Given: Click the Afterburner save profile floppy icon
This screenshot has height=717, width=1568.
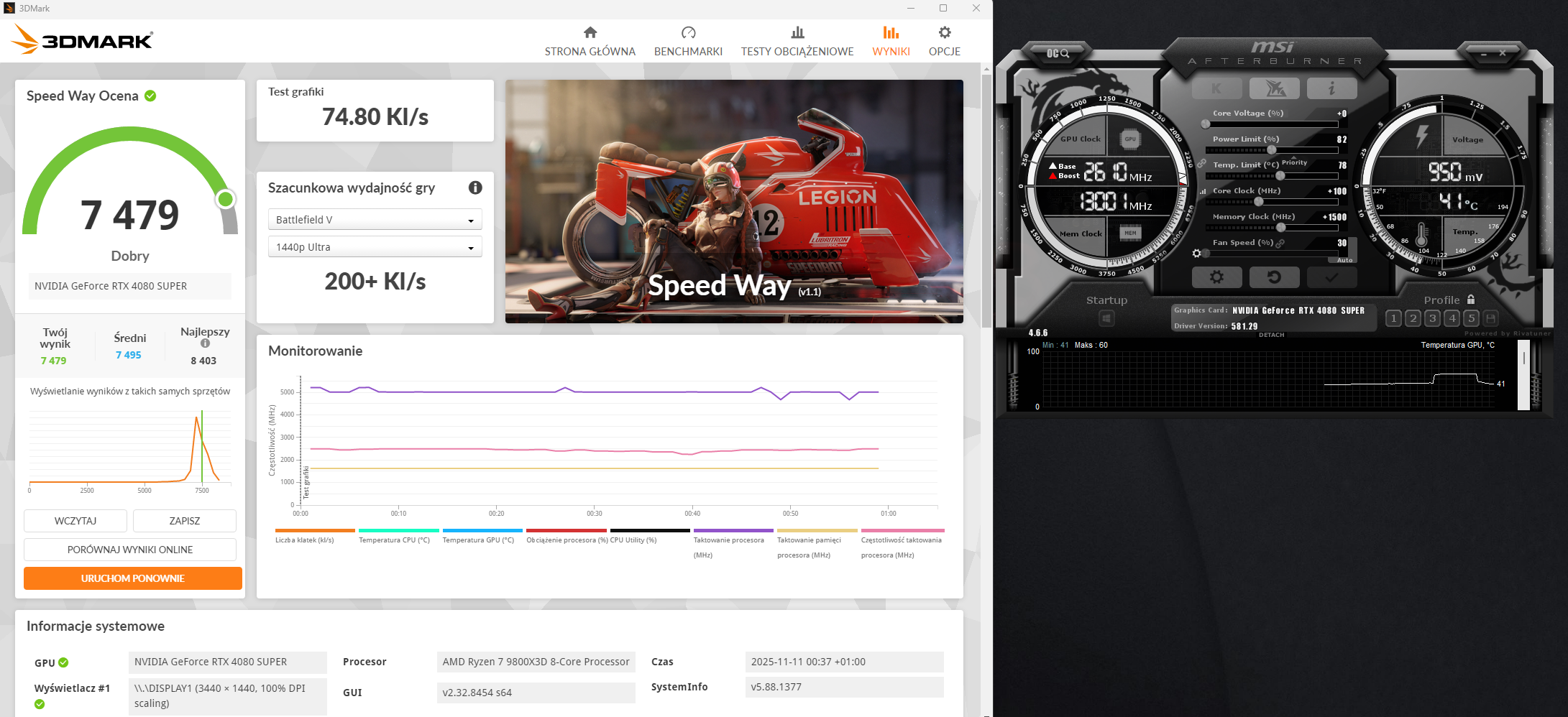Looking at the screenshot, I should point(1491,318).
